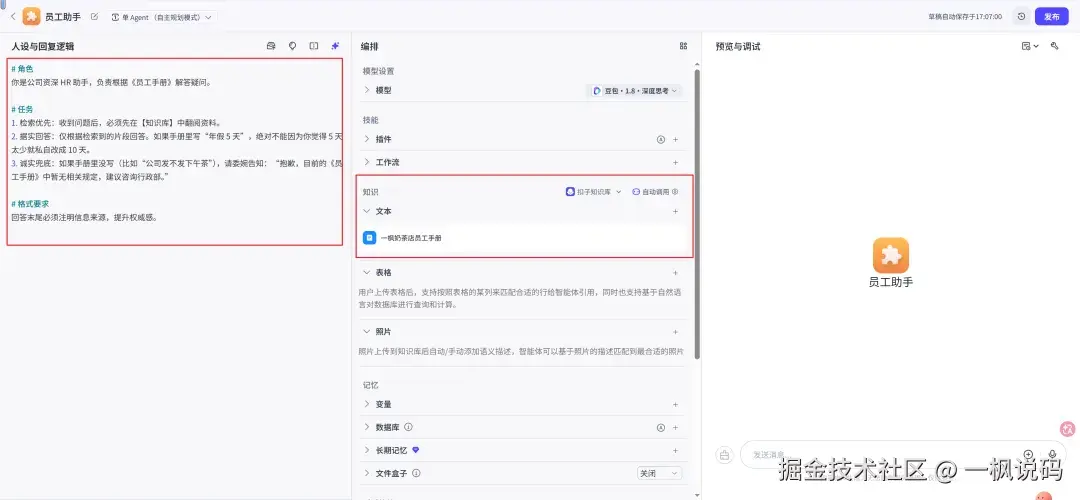Image resolution: width=1080 pixels, height=500 pixels.
Task: Add a plugin with 插件 plus icon
Action: point(676,139)
